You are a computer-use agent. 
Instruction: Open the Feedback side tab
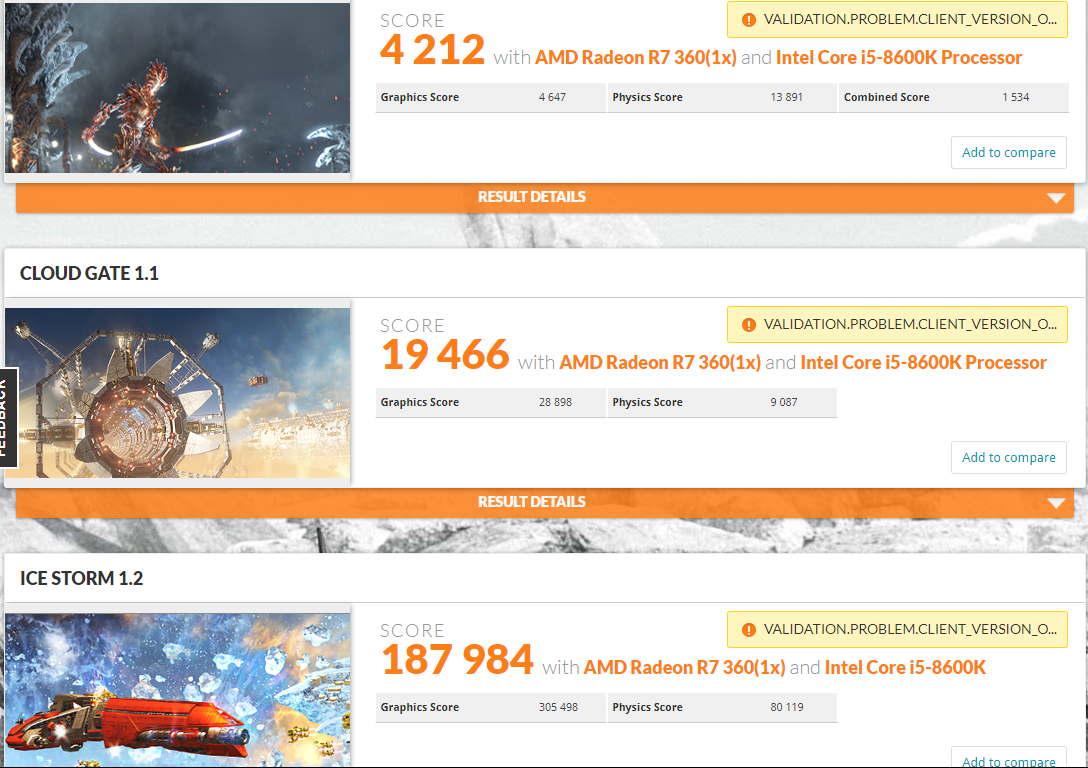(x=8, y=417)
